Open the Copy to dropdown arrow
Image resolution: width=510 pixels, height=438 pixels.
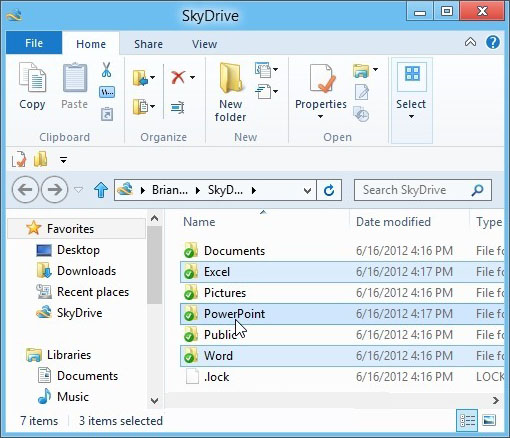tap(152, 106)
